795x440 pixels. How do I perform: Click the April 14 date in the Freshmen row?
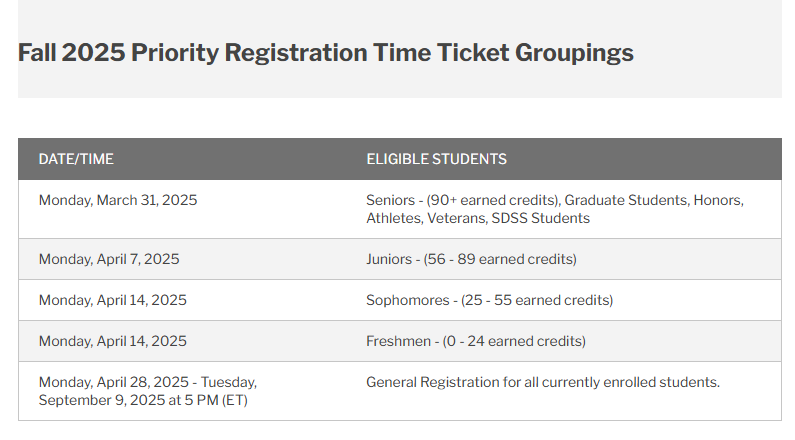pos(112,341)
